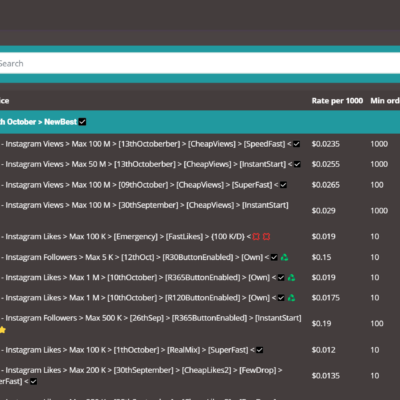The width and height of the screenshot is (400, 400).
Task: Click green recycle icon on R365ButtonEnabled Likes row
Action: (x=291, y=278)
